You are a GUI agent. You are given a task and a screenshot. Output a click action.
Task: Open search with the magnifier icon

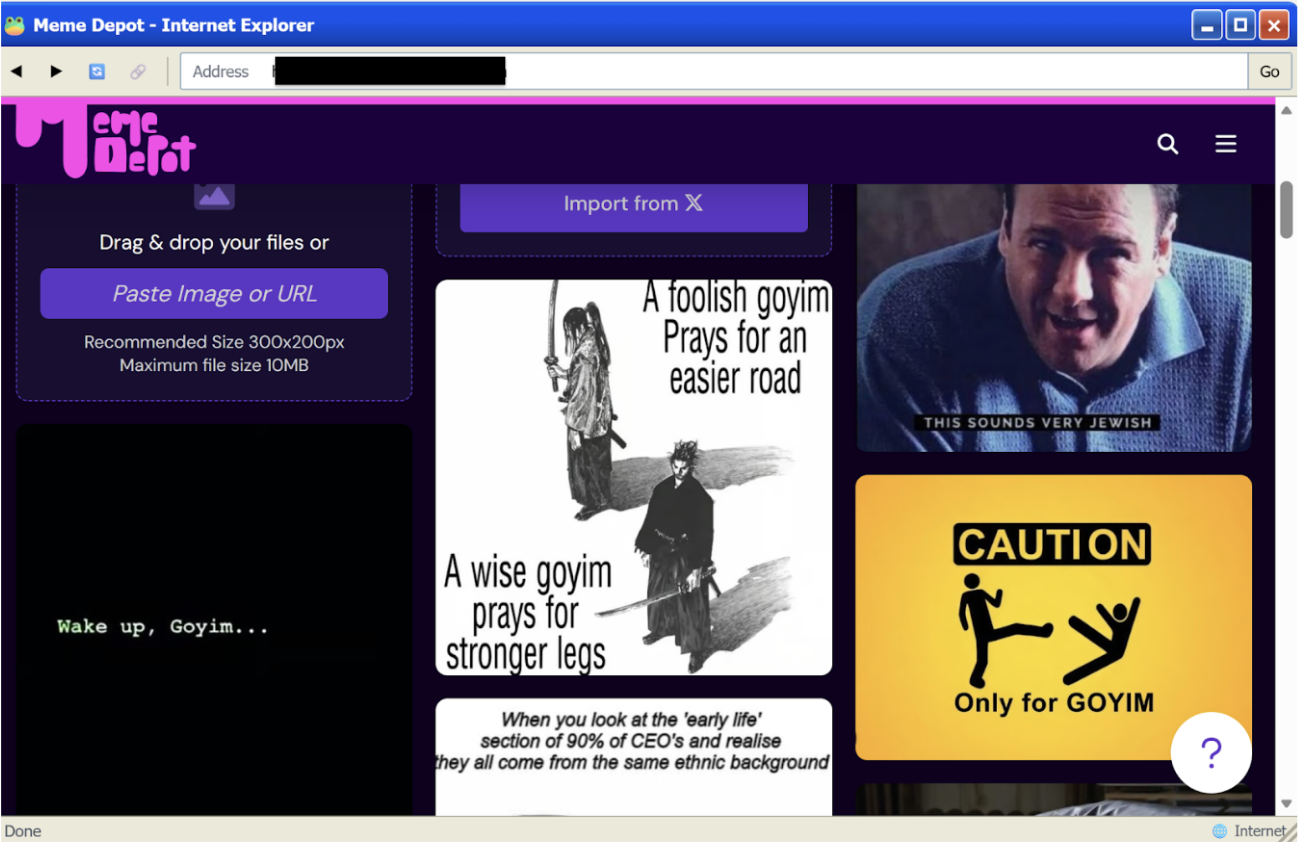(x=1167, y=144)
